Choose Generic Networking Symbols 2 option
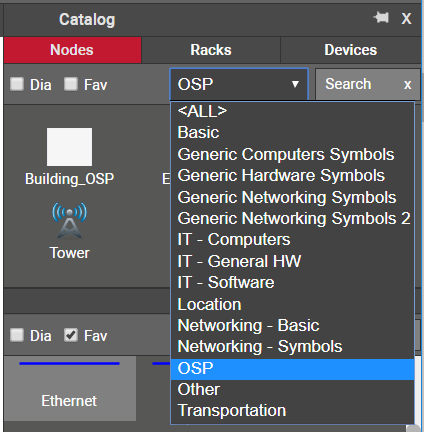The height and width of the screenshot is (432, 424). (x=292, y=219)
